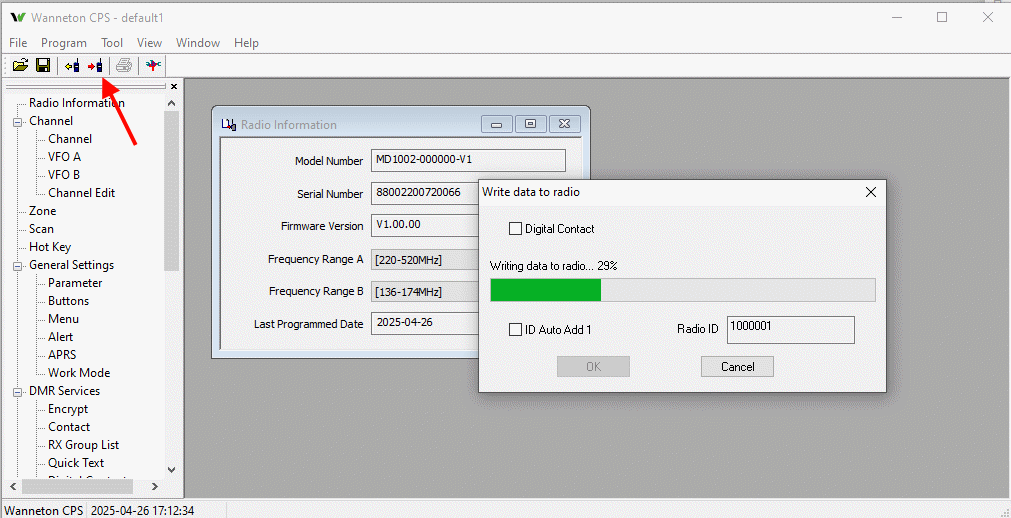This screenshot has height=518, width=1011.
Task: Open Buttons under General Settings
Action: [68, 301]
